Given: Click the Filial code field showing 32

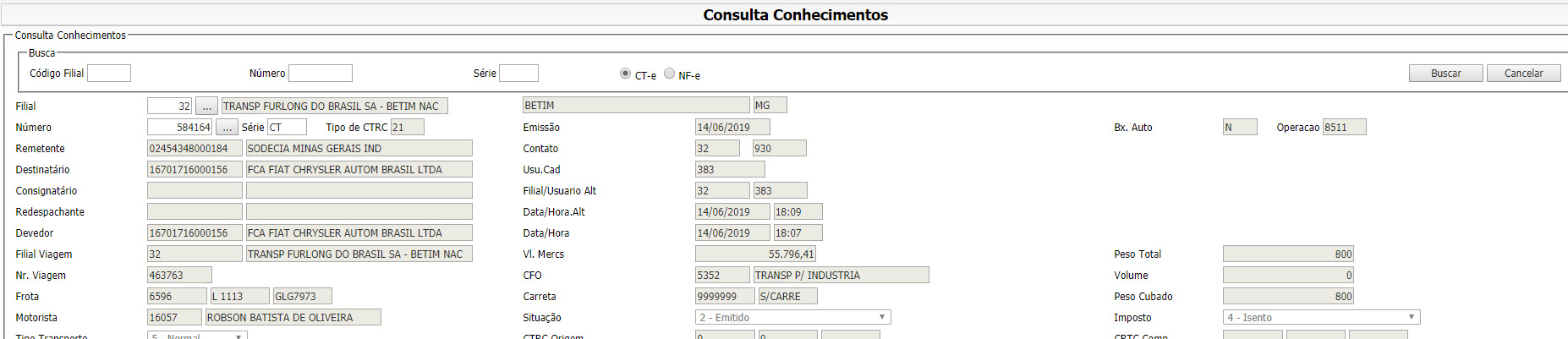Looking at the screenshot, I should click(169, 107).
